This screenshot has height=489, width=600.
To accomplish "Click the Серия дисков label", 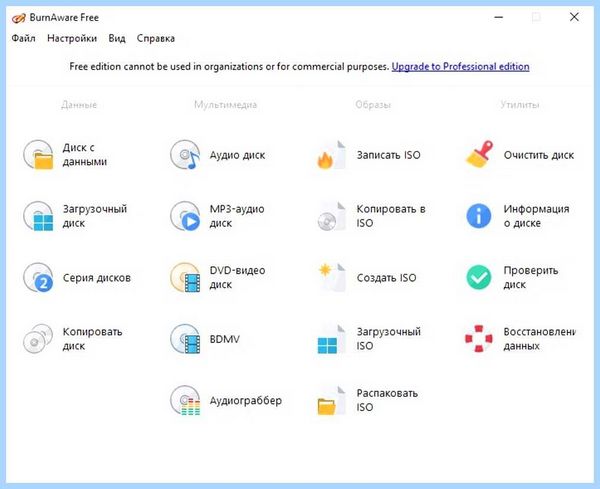I will tap(97, 278).
